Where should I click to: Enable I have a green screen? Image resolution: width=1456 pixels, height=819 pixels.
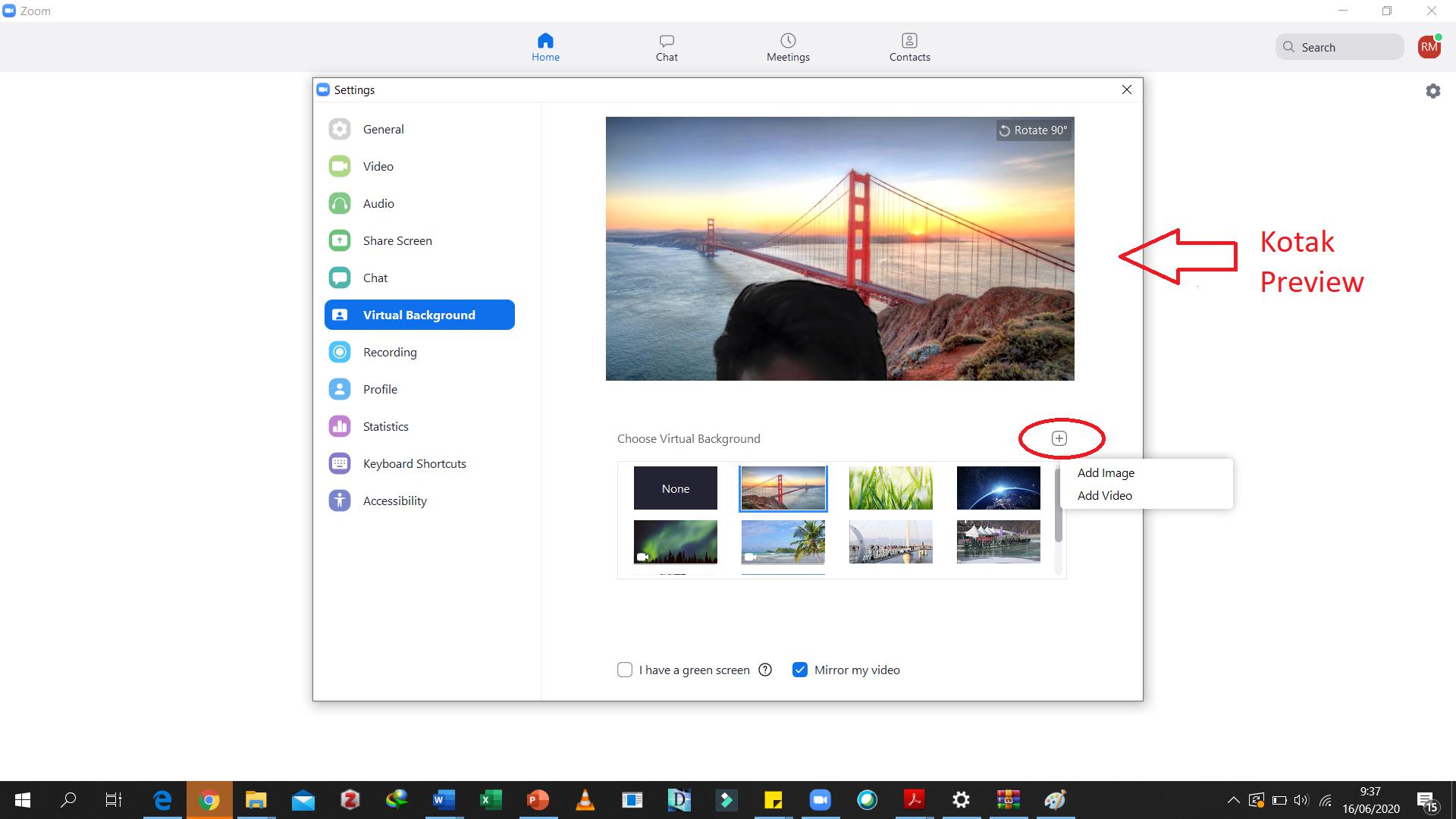pos(625,670)
